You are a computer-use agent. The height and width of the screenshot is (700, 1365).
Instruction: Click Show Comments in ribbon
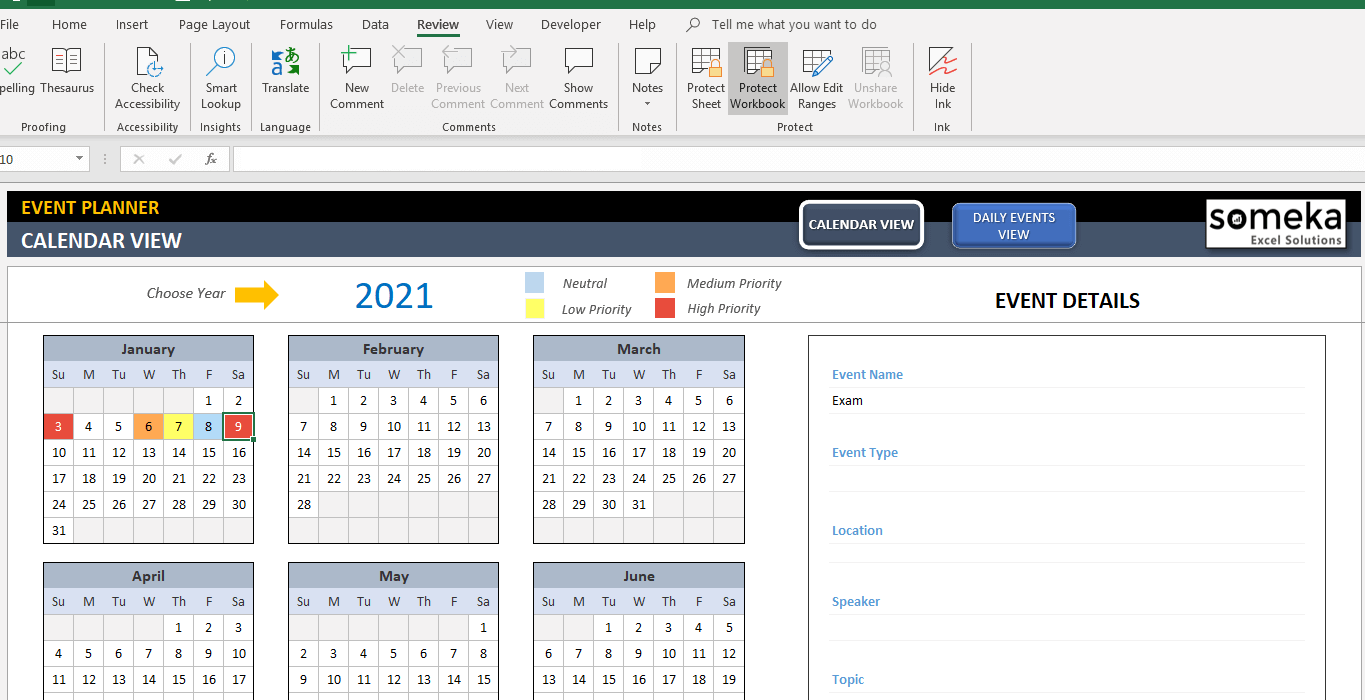coord(578,78)
